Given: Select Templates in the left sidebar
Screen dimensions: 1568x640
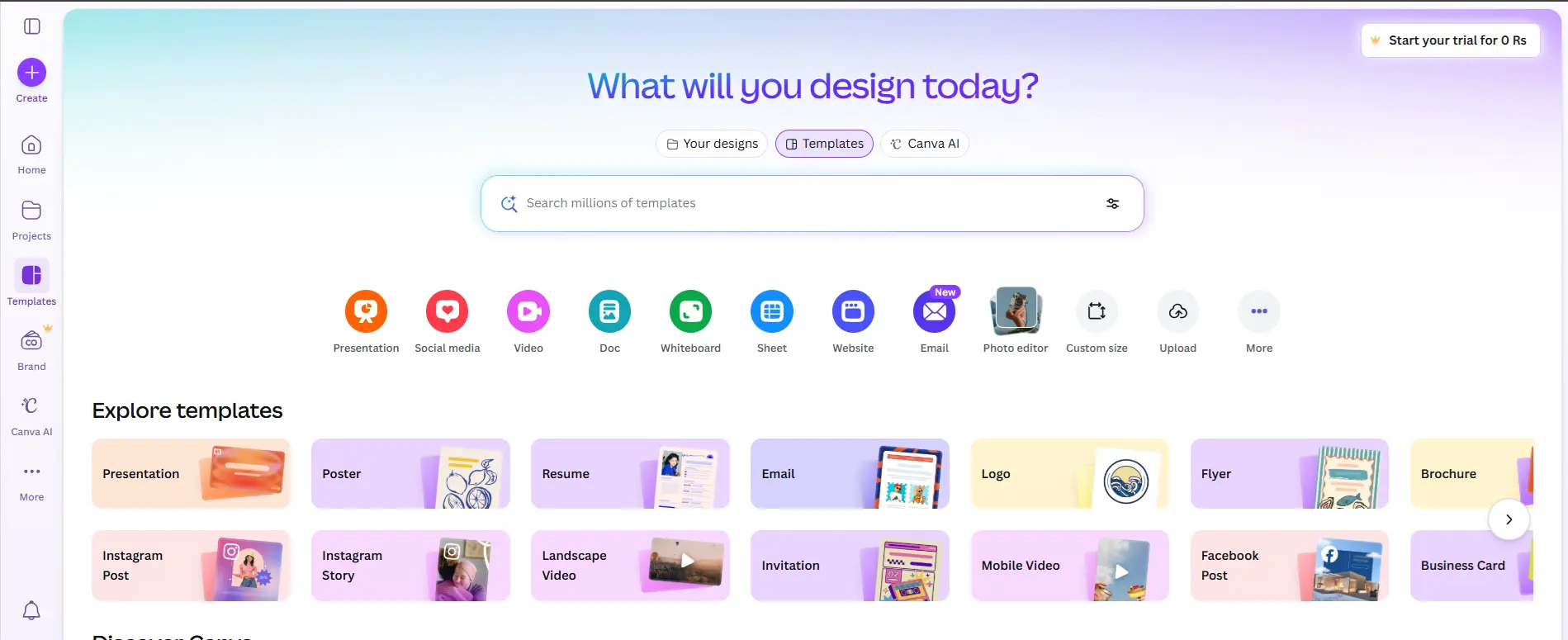Looking at the screenshot, I should point(31,284).
